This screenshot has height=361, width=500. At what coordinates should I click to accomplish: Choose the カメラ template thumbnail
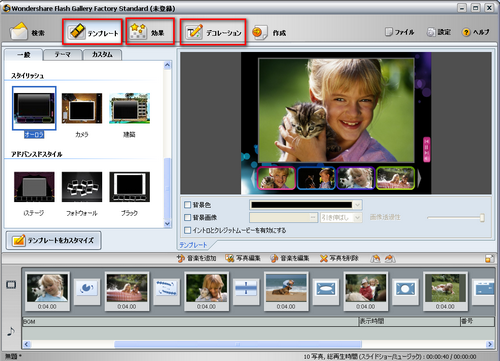click(x=82, y=108)
